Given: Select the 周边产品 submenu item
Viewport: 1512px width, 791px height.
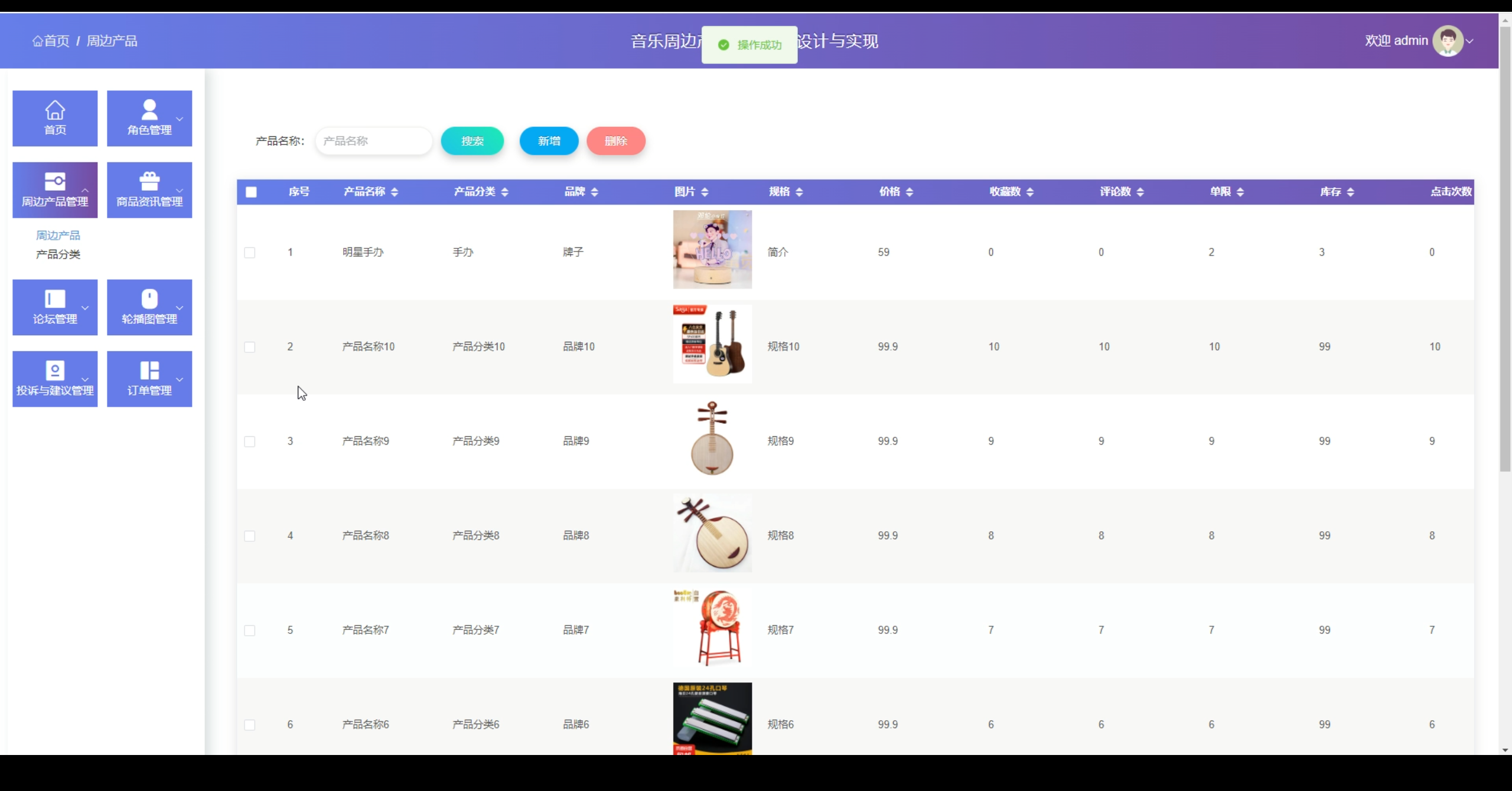Looking at the screenshot, I should (x=58, y=236).
